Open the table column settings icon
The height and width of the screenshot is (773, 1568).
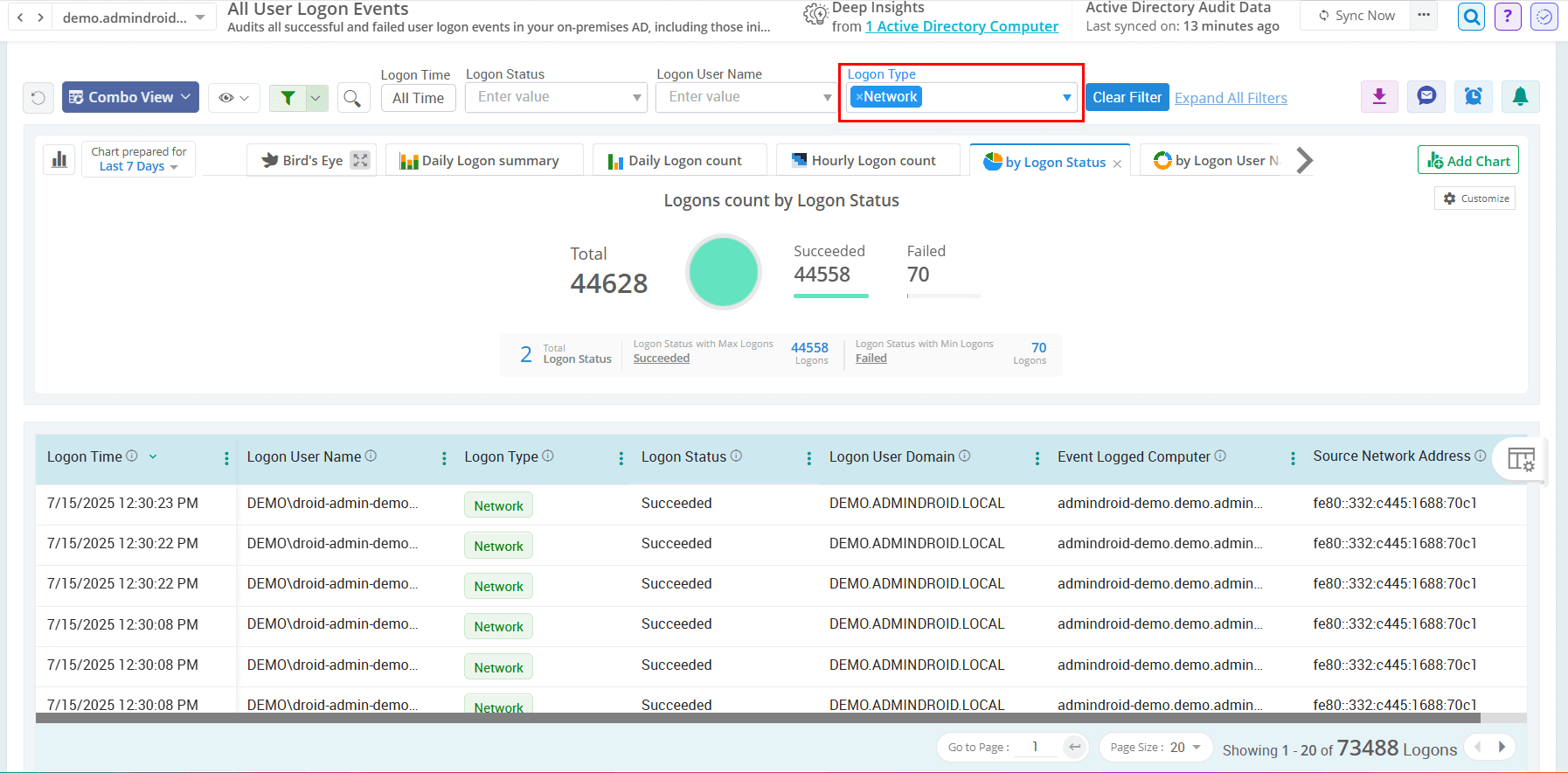click(1521, 459)
